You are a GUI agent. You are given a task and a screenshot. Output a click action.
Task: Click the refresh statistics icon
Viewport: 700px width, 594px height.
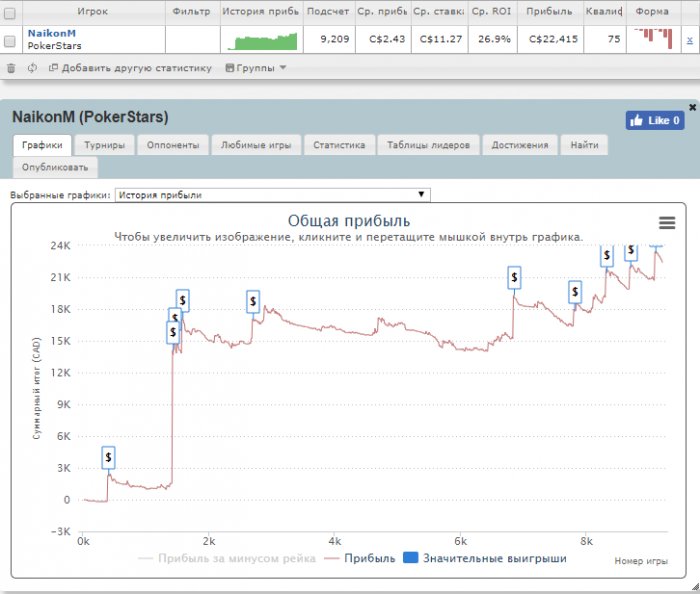click(32, 68)
